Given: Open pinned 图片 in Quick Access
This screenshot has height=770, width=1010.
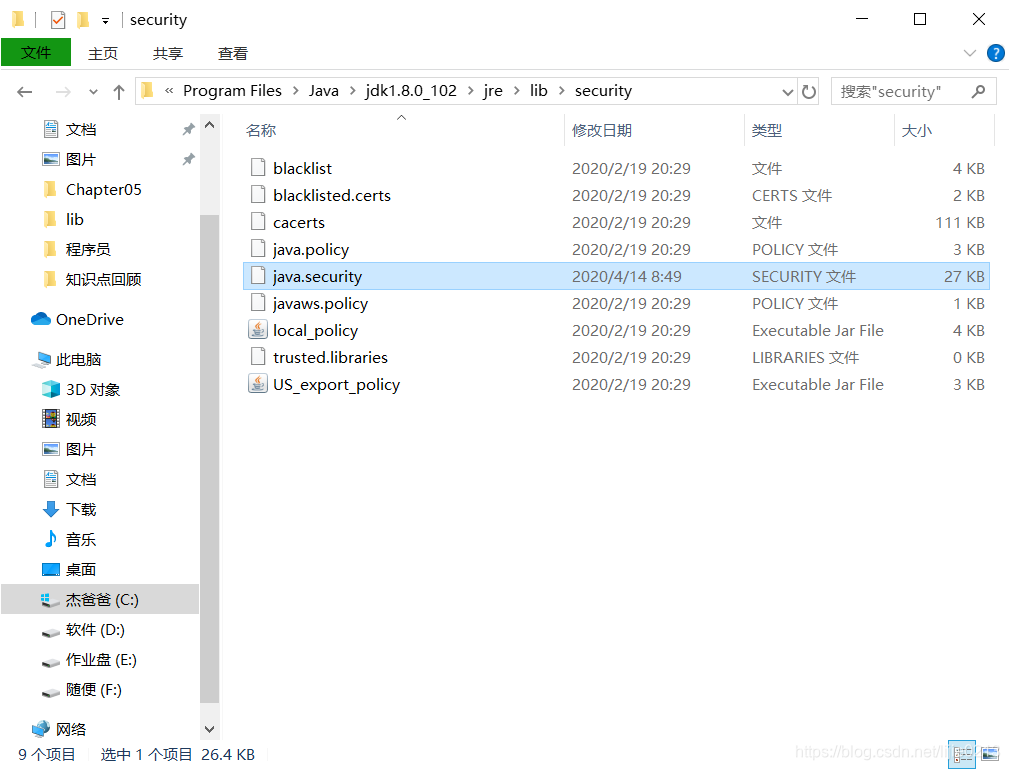Looking at the screenshot, I should click(x=81, y=159).
